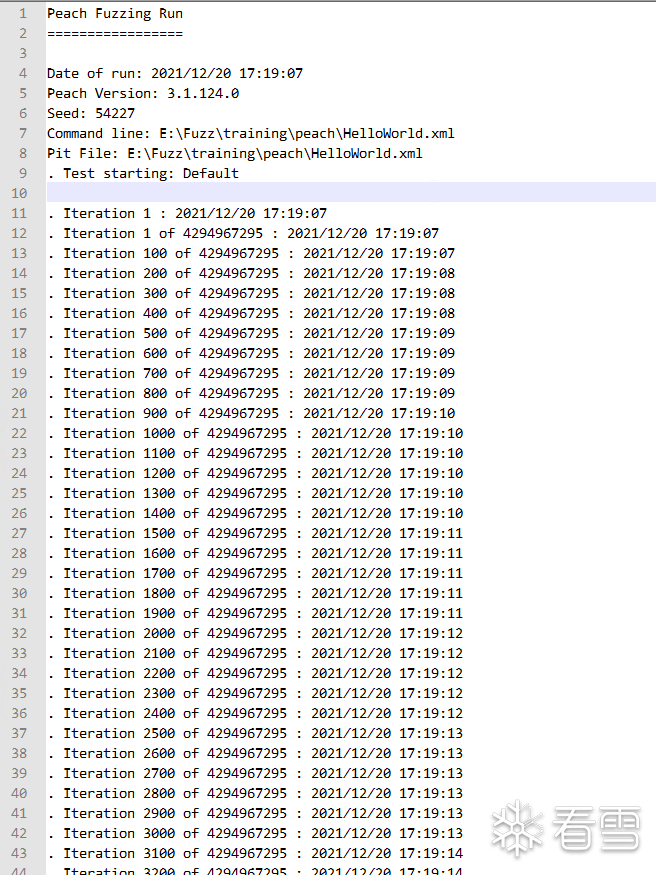This screenshot has height=875, width=656.
Task: Place cursor on the highlighted empty line 10
Action: 351,193
